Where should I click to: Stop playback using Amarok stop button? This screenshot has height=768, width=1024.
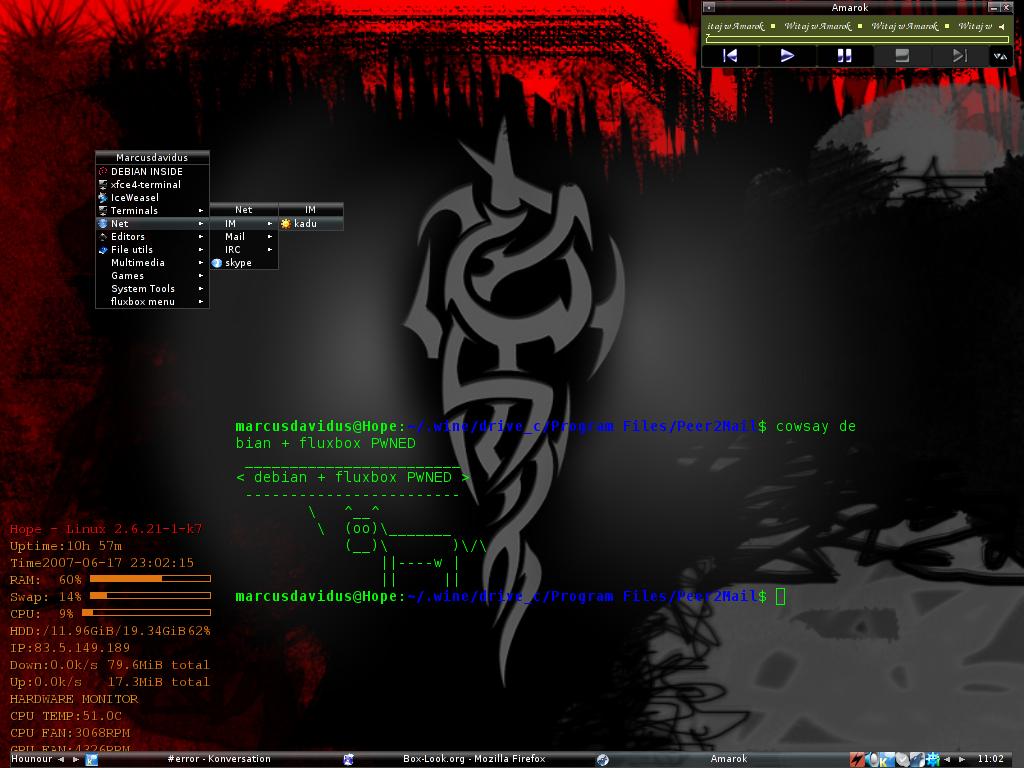point(902,56)
